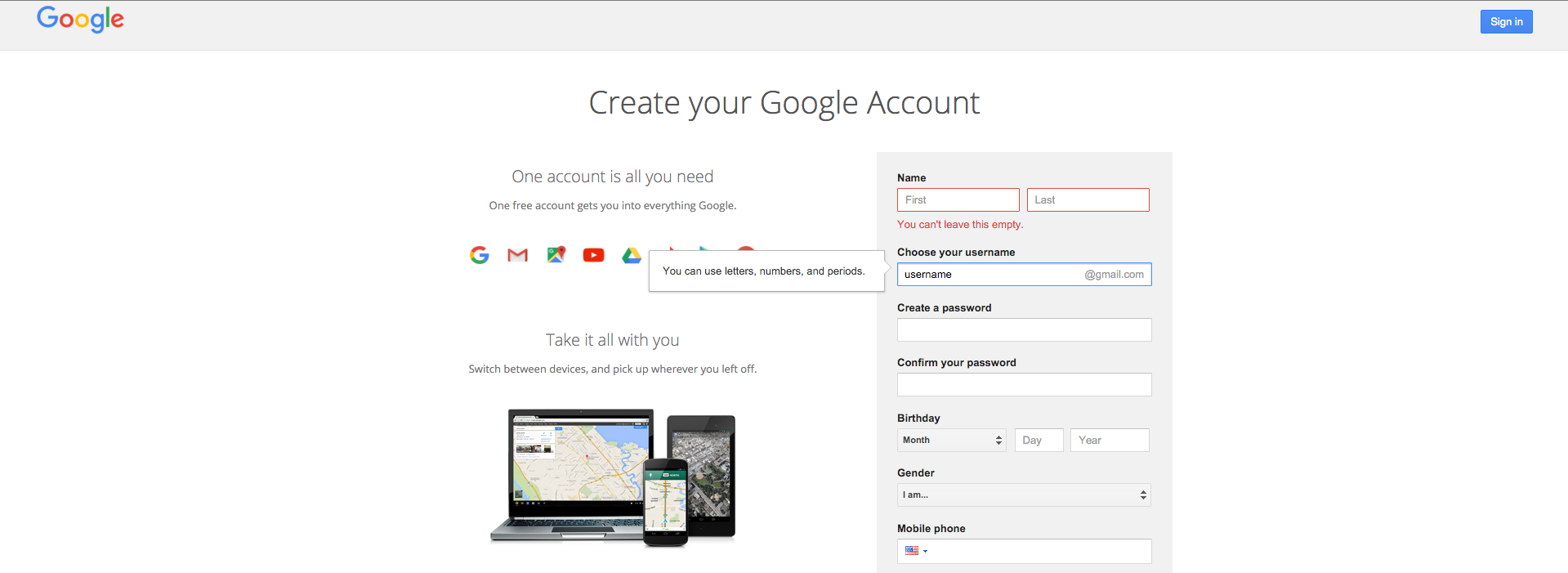The height and width of the screenshot is (573, 1568).
Task: Focus the Last name field
Action: pos(1088,200)
